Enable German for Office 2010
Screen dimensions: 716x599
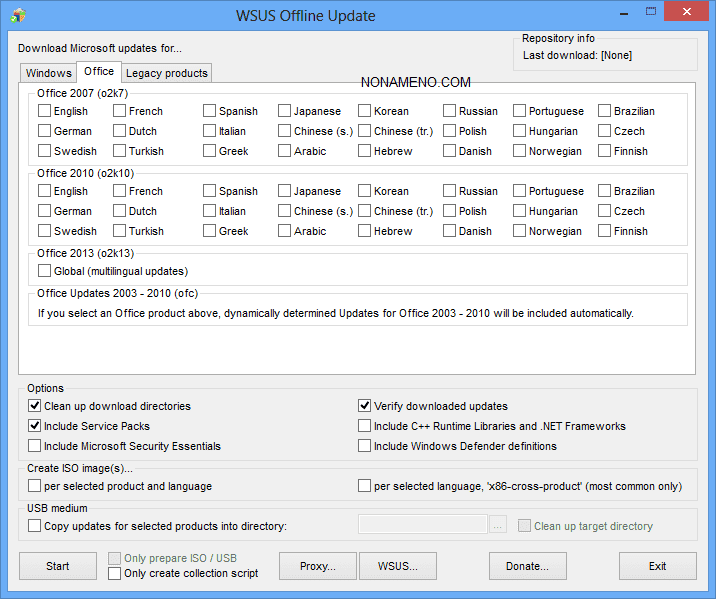click(x=45, y=211)
